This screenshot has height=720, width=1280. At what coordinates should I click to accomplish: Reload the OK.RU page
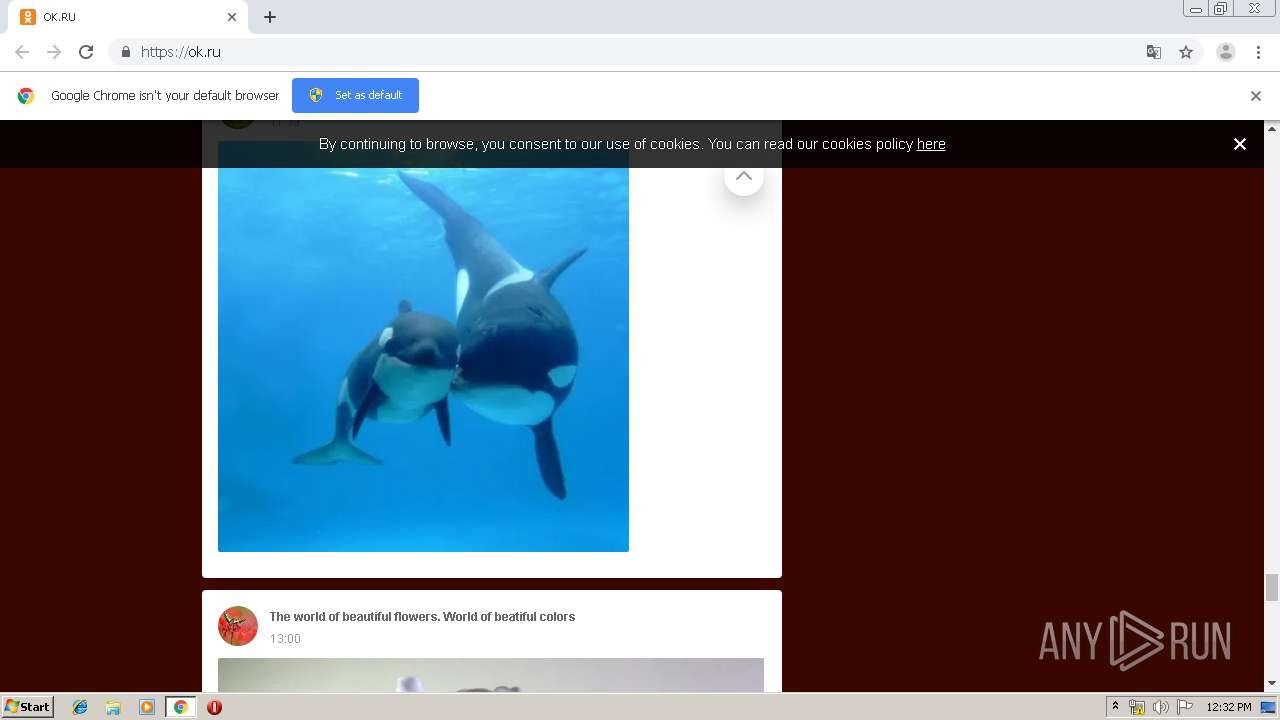pos(86,52)
